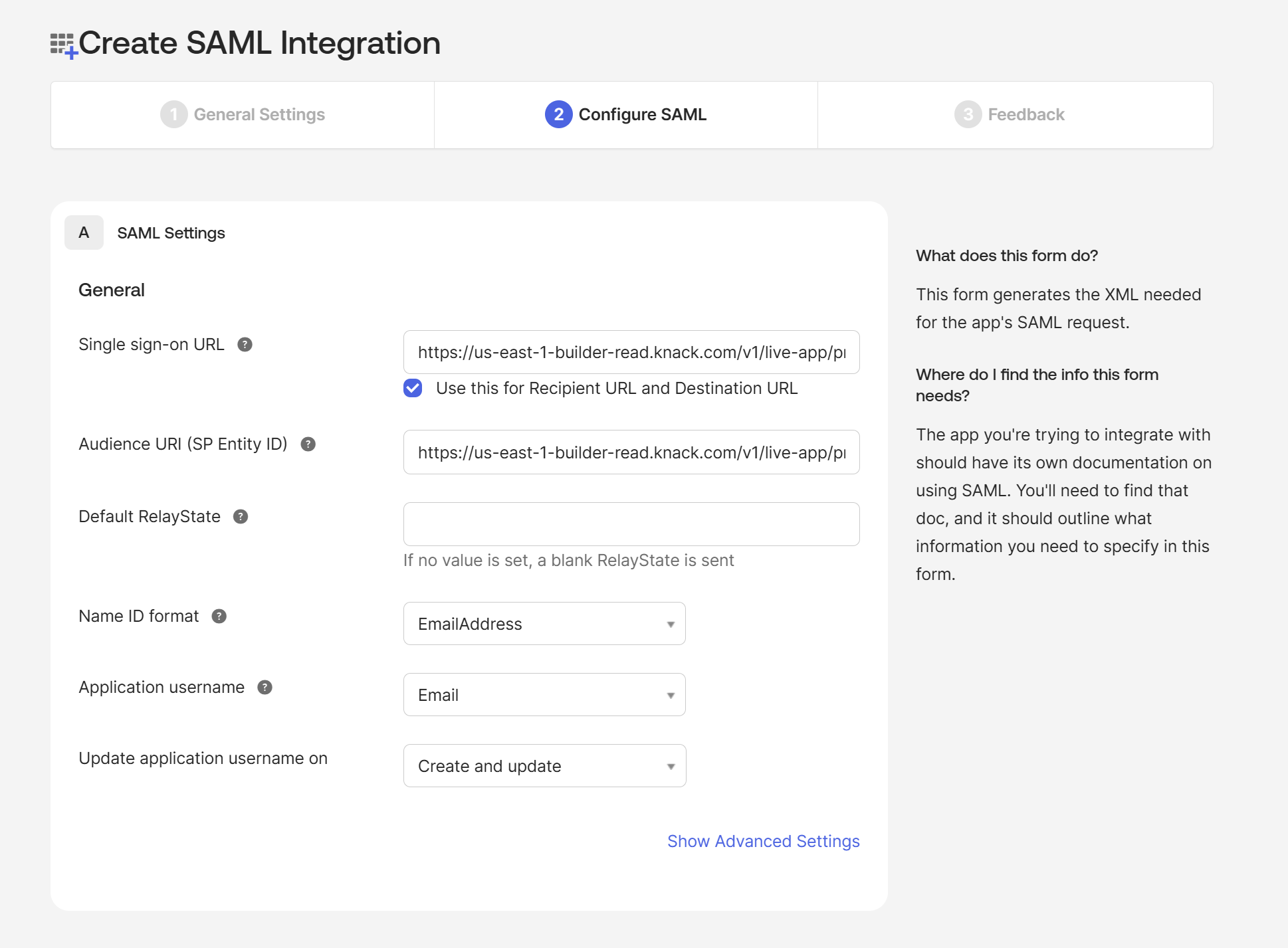Click the step 3 Feedback number icon

point(967,115)
